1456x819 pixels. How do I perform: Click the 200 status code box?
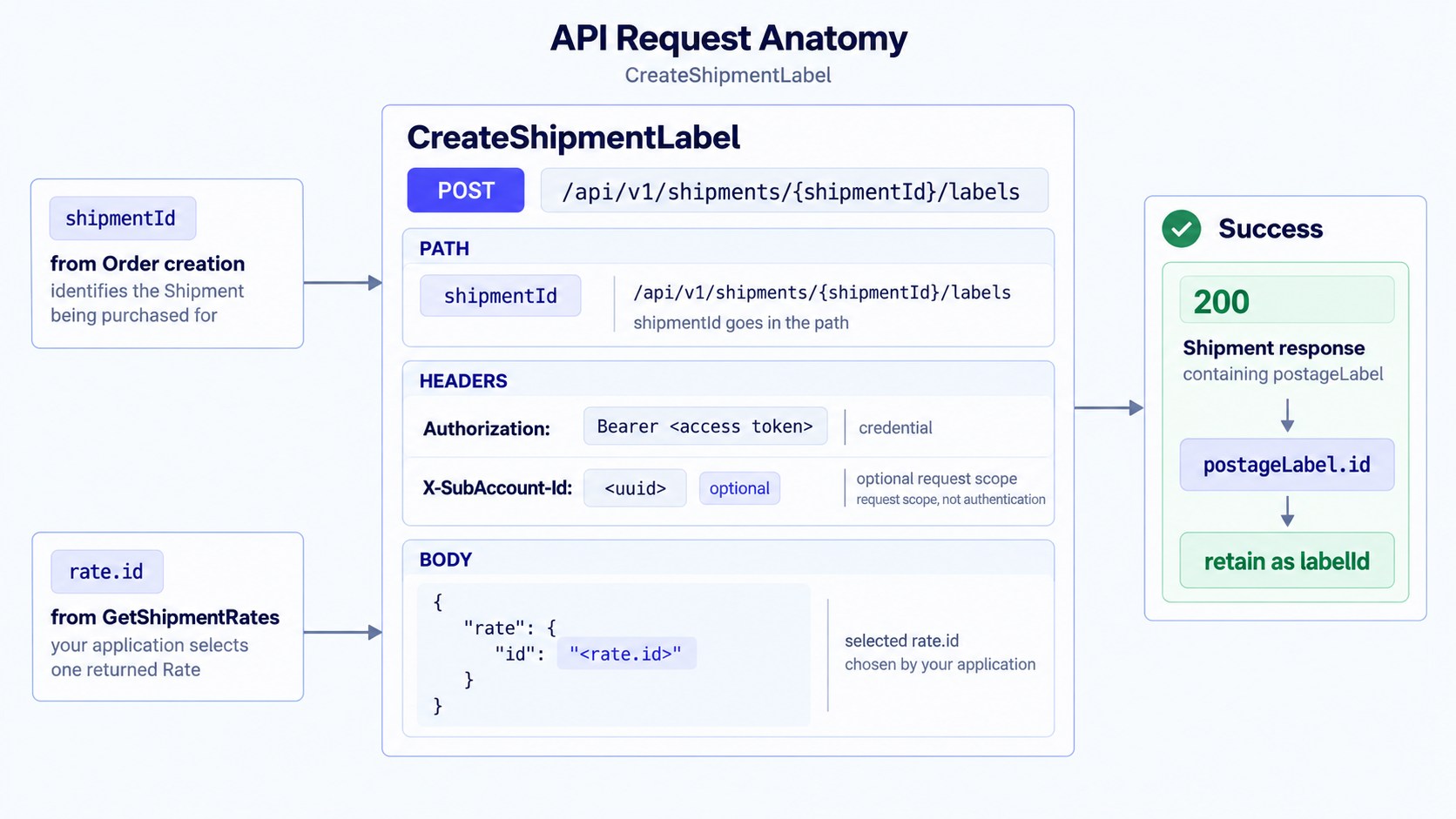click(1286, 300)
